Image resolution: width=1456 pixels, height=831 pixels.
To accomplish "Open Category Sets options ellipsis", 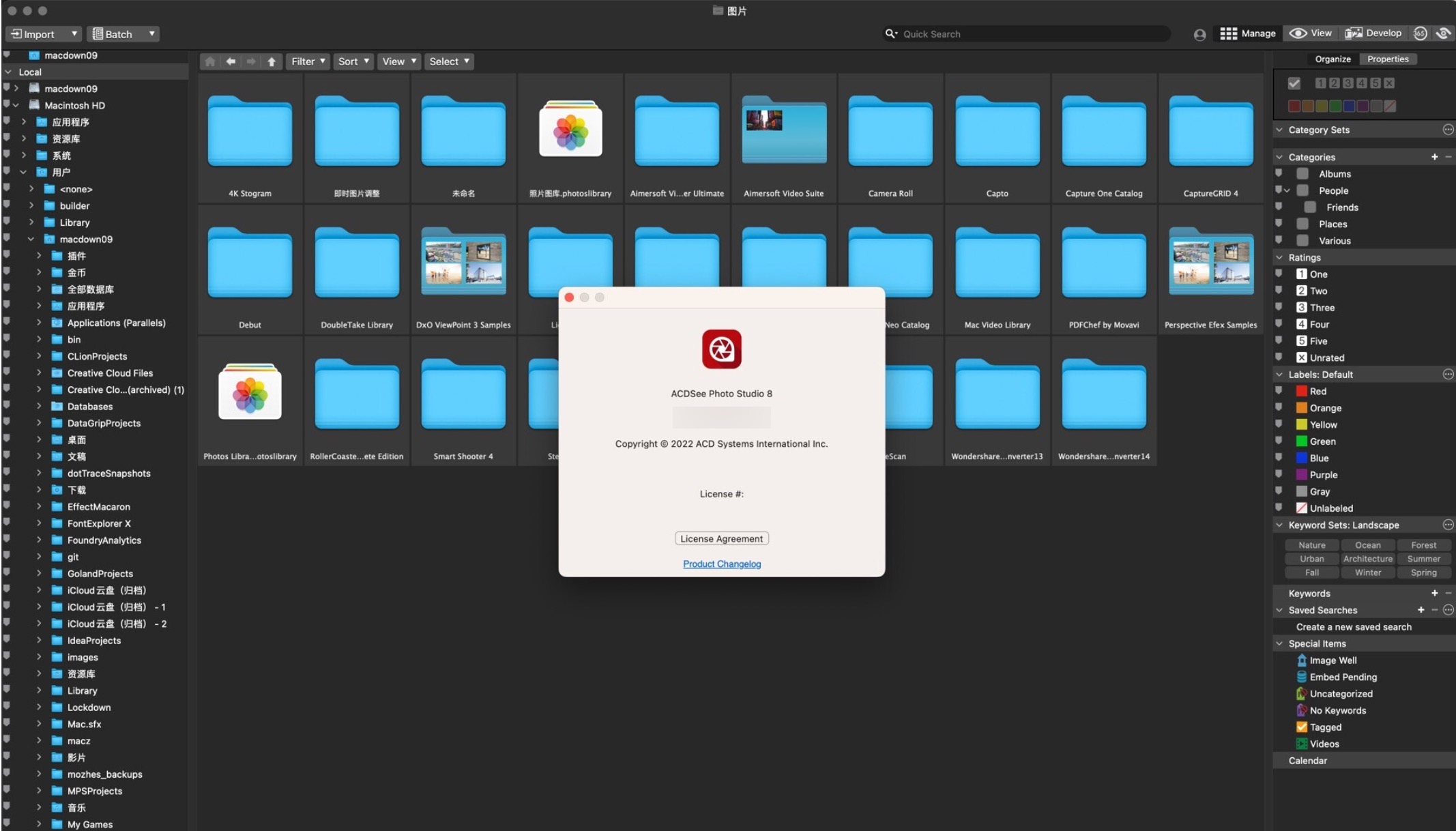I will click(1448, 130).
